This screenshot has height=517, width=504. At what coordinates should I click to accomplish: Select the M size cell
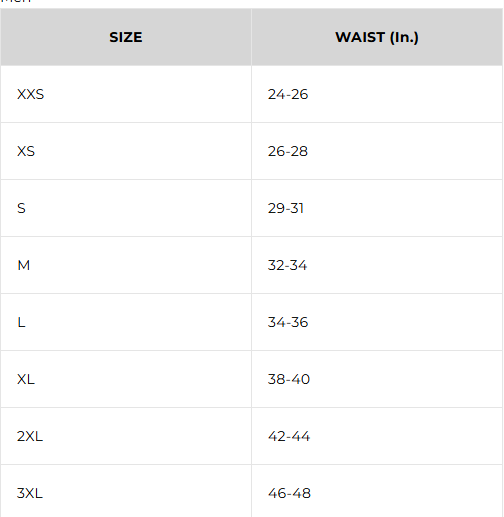click(x=126, y=265)
